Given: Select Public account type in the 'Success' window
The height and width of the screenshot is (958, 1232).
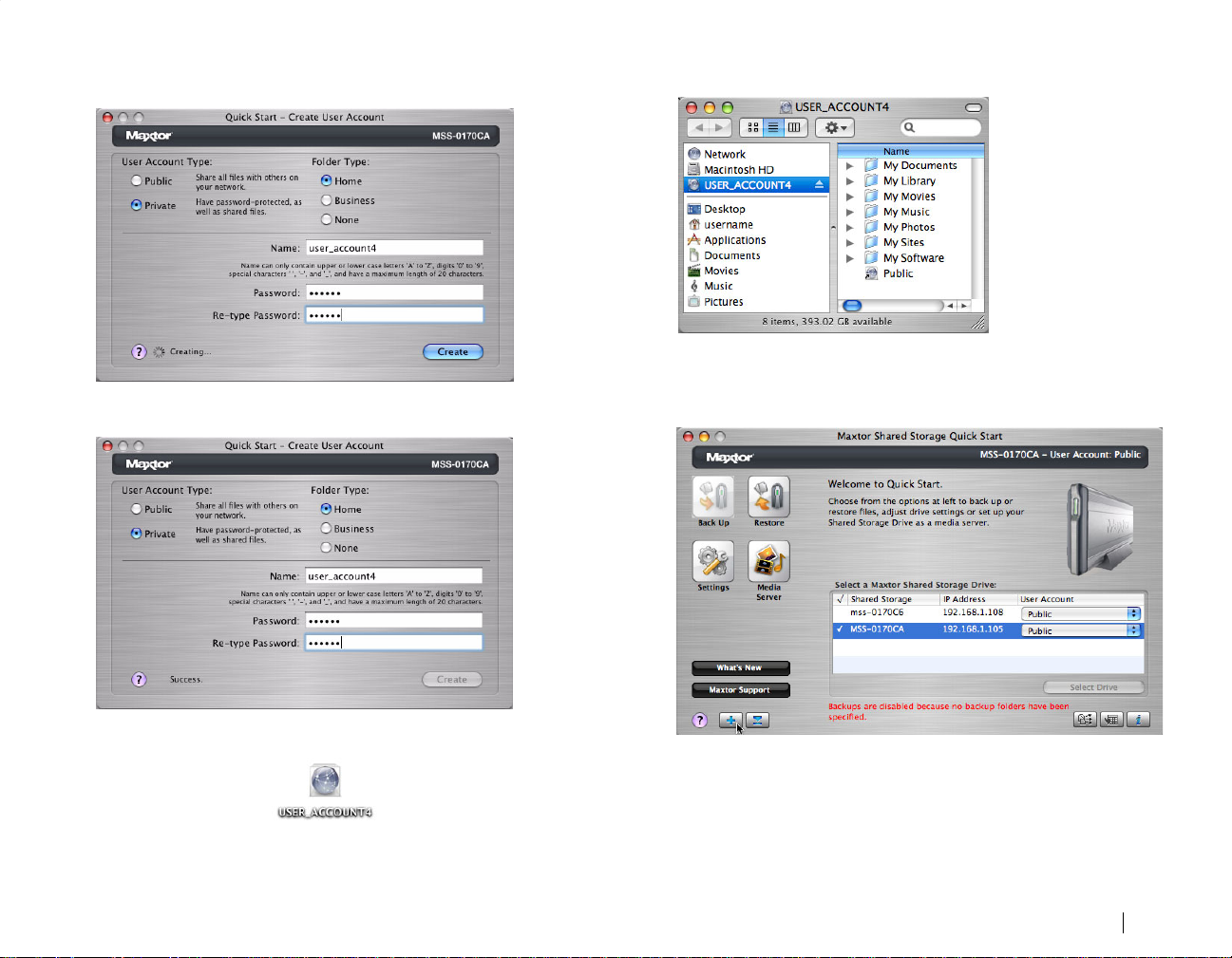Looking at the screenshot, I should tap(137, 509).
